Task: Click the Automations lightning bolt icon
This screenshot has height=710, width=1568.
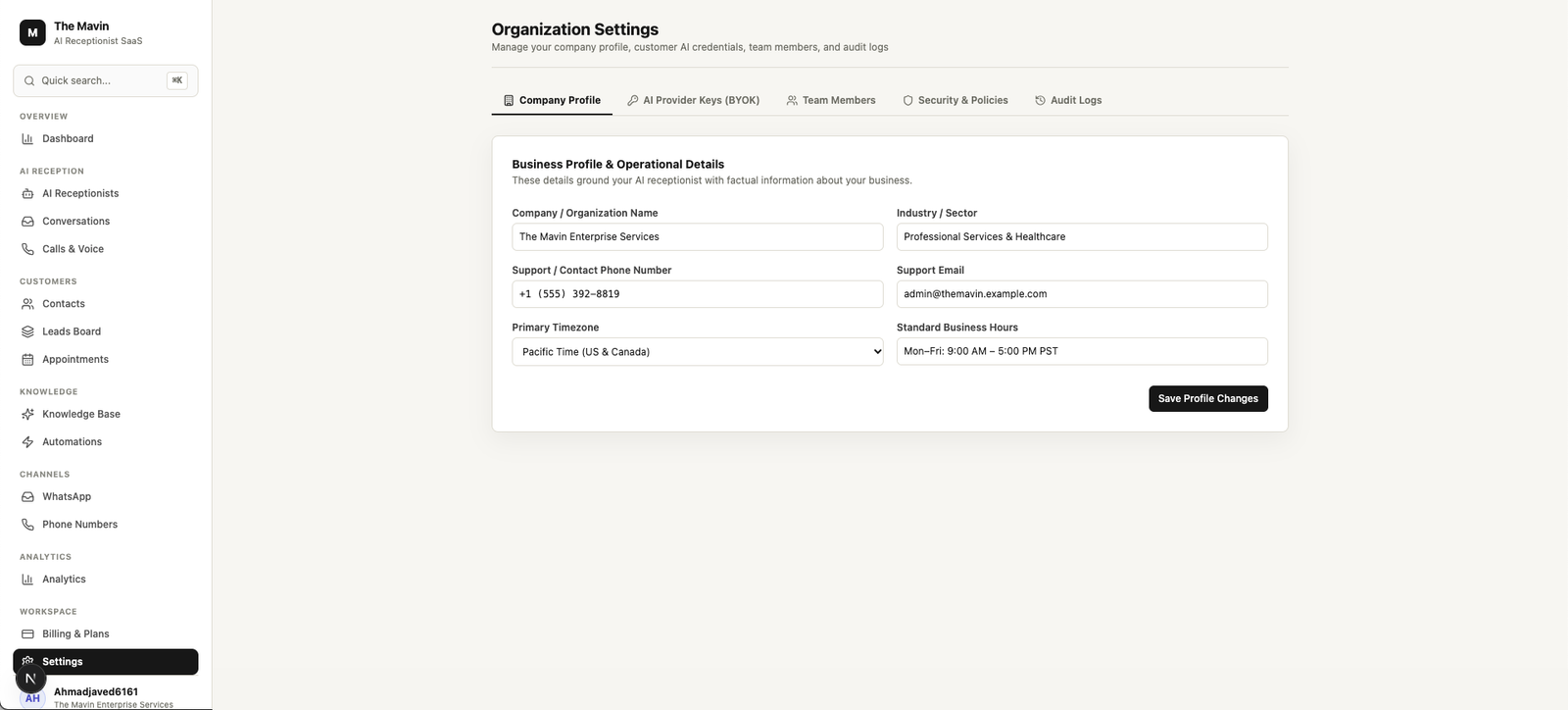Action: tap(27, 441)
